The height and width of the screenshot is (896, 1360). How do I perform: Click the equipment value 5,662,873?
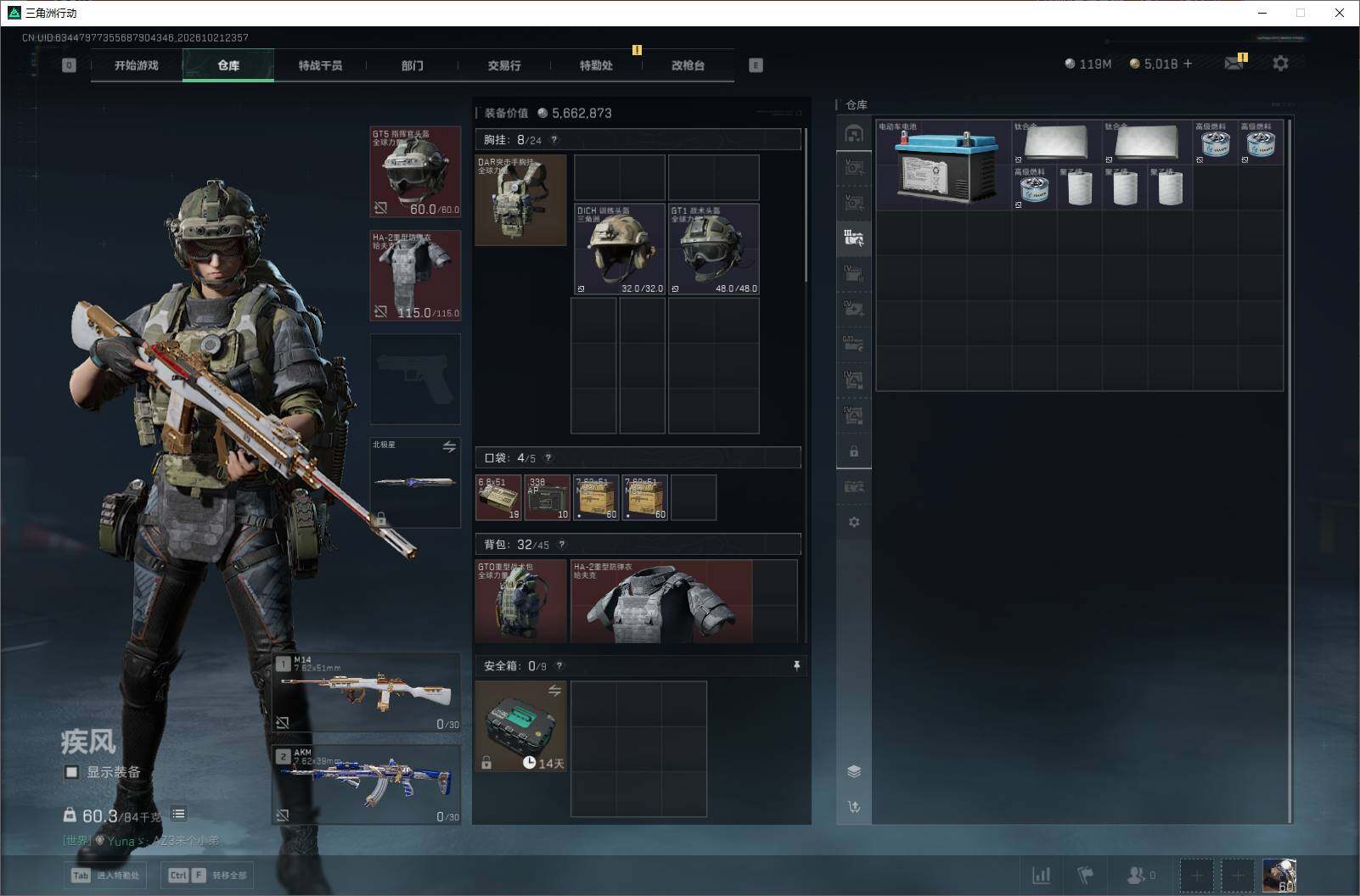(582, 114)
